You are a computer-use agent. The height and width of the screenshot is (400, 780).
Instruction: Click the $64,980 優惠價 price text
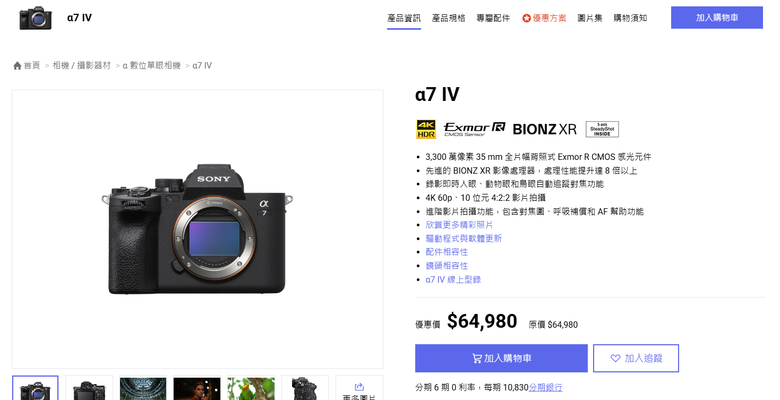click(482, 321)
